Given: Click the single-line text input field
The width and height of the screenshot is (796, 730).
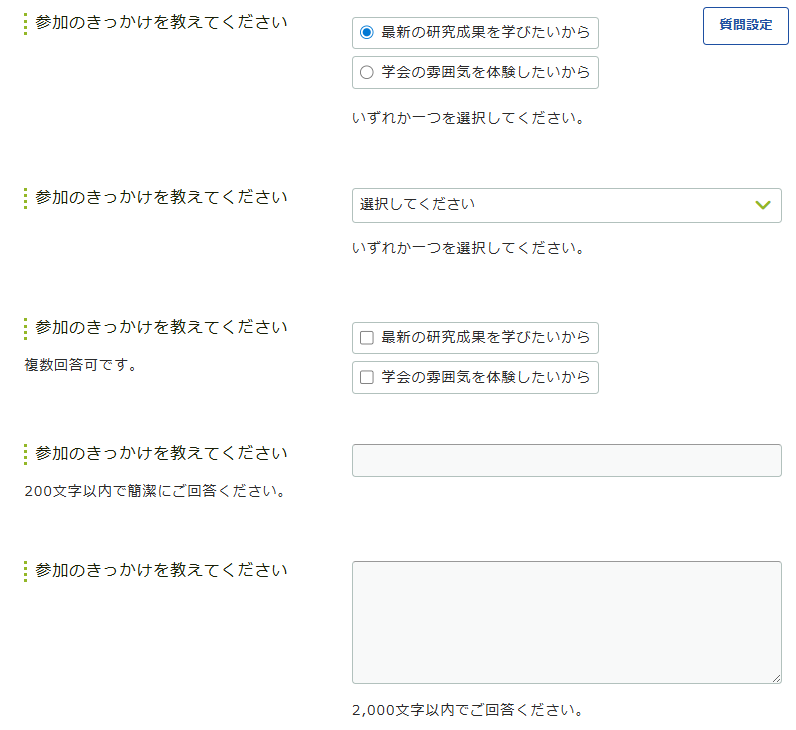Looking at the screenshot, I should click(566, 461).
